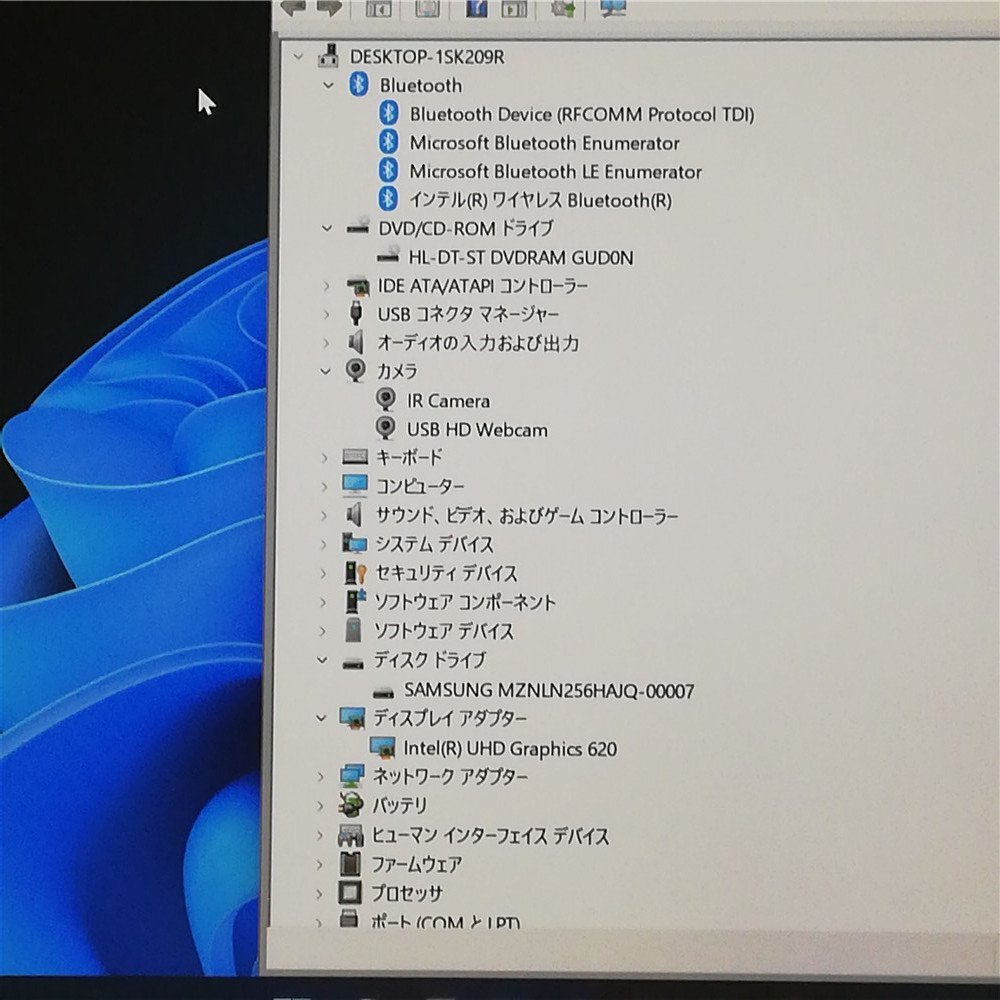Collapse the DVD/CD-ROM ドライブ category
Viewport: 1000px width, 1000px height.
click(x=327, y=228)
